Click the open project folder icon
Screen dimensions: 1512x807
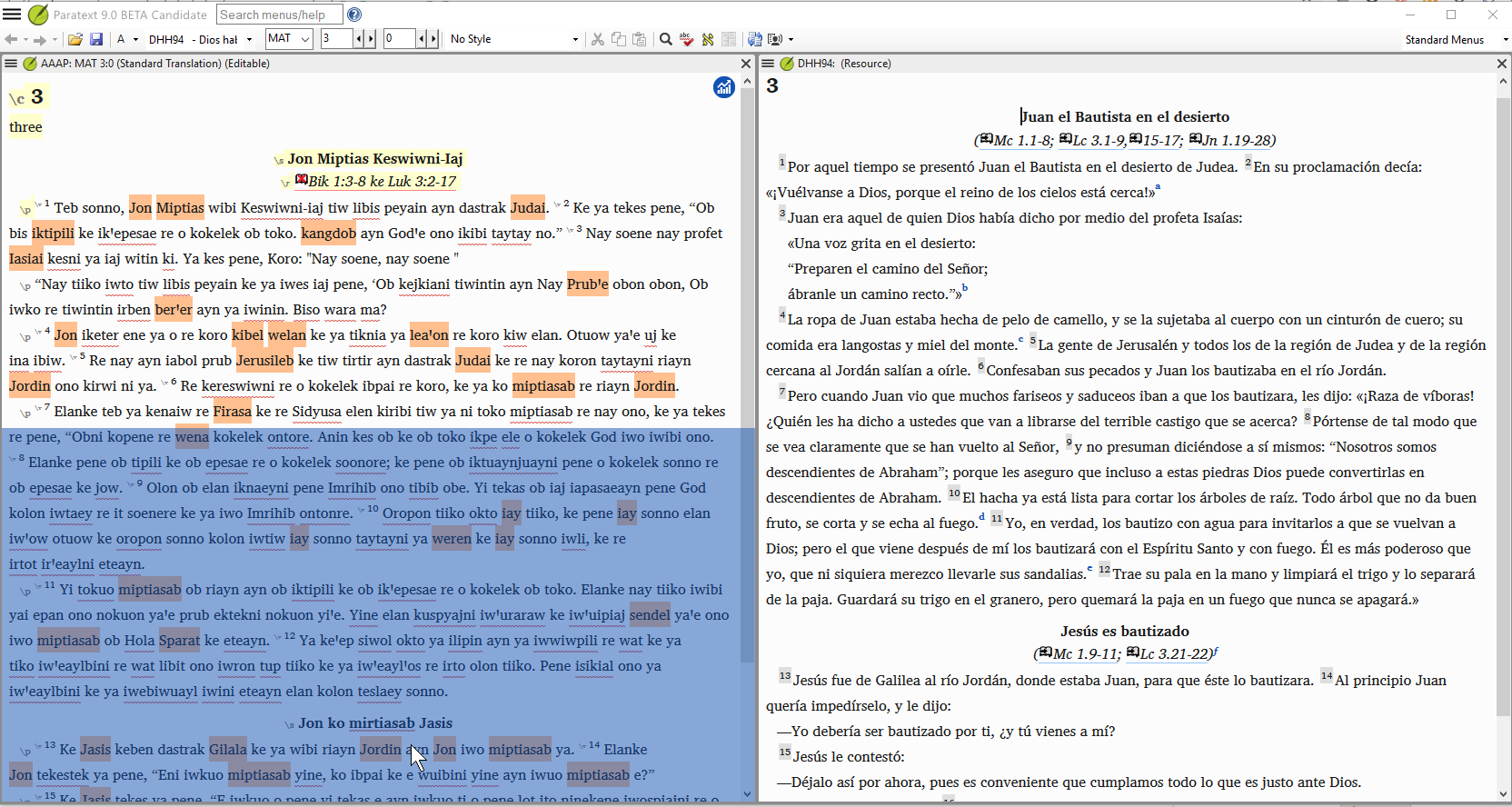(x=75, y=39)
